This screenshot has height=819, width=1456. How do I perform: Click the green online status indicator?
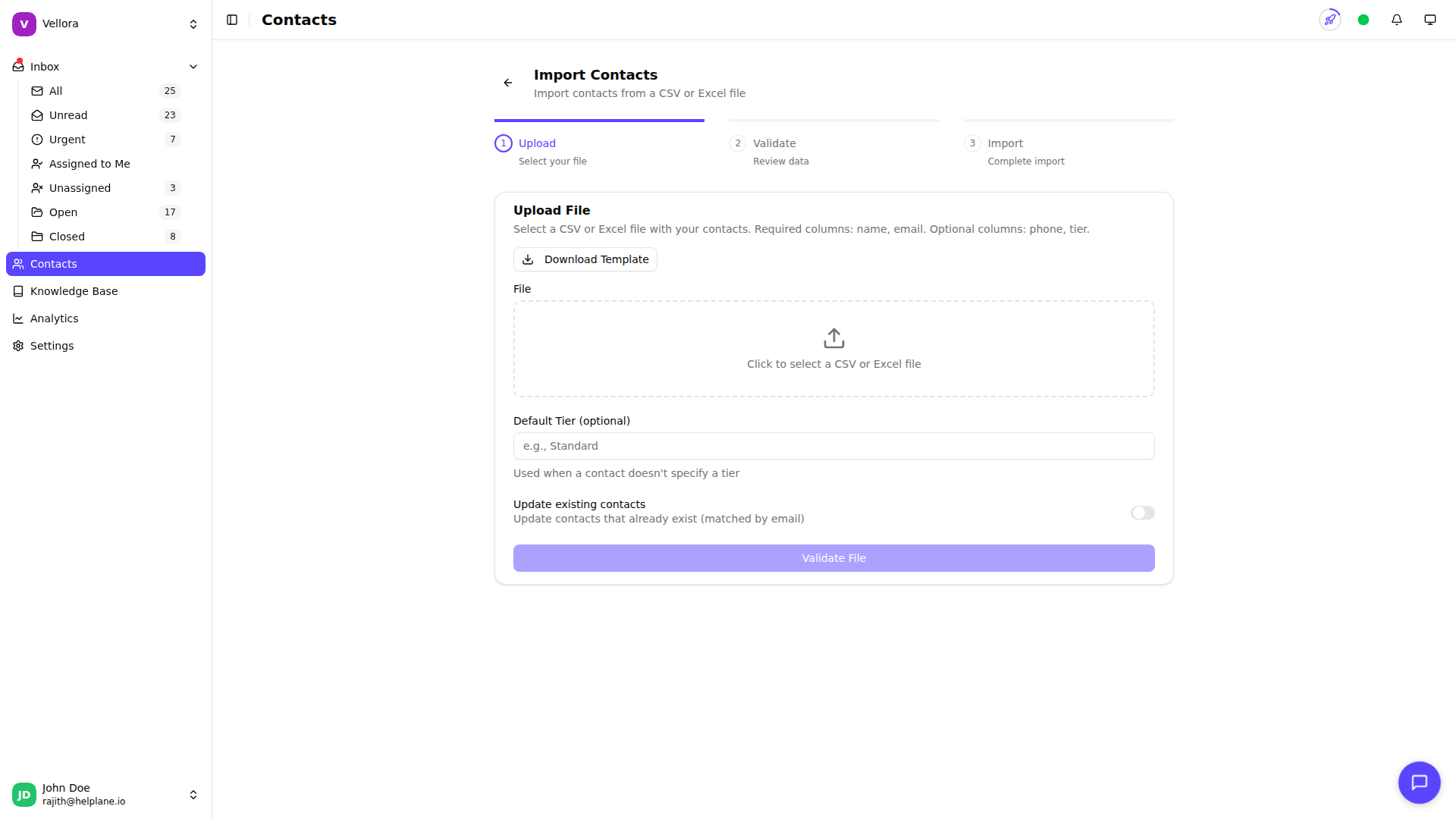pos(1363,20)
